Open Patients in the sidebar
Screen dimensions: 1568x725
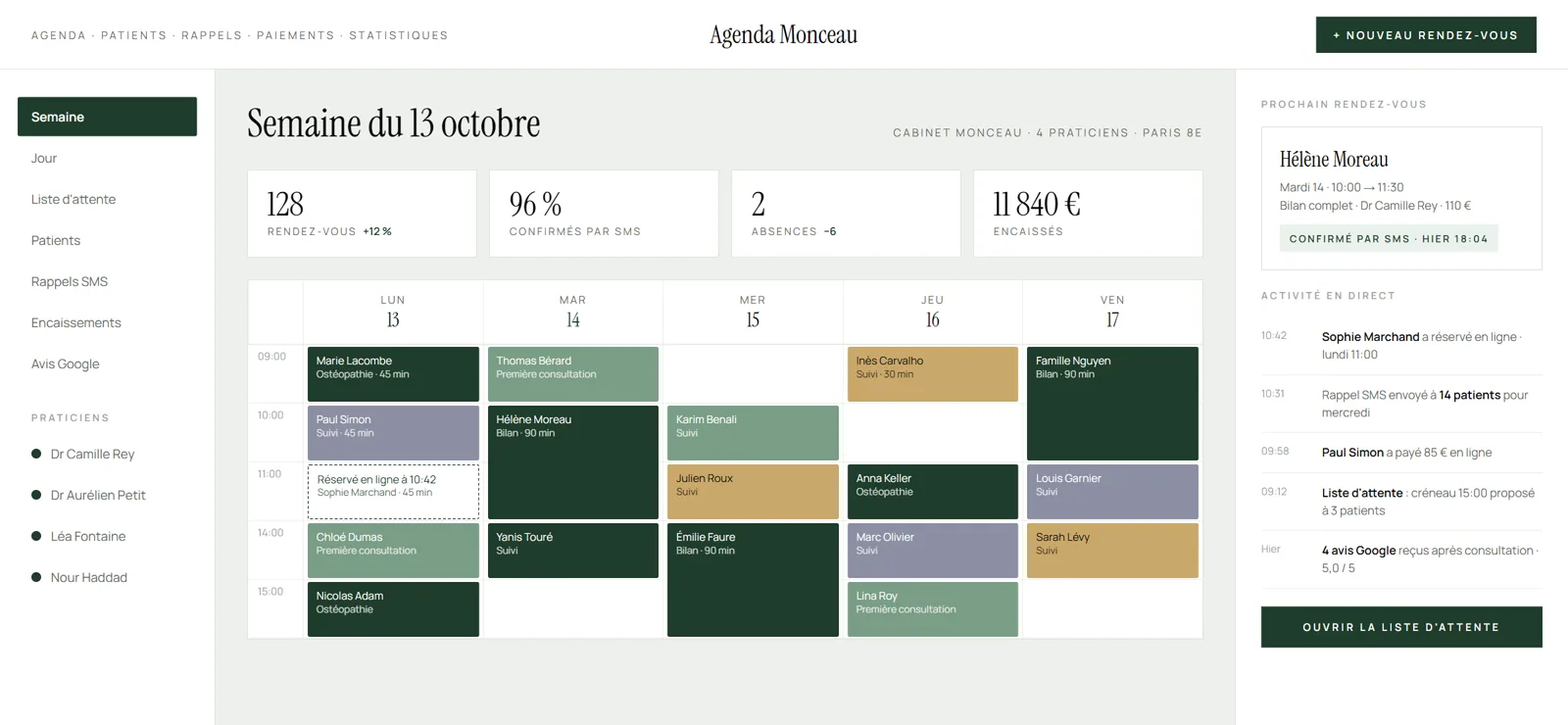pos(107,240)
